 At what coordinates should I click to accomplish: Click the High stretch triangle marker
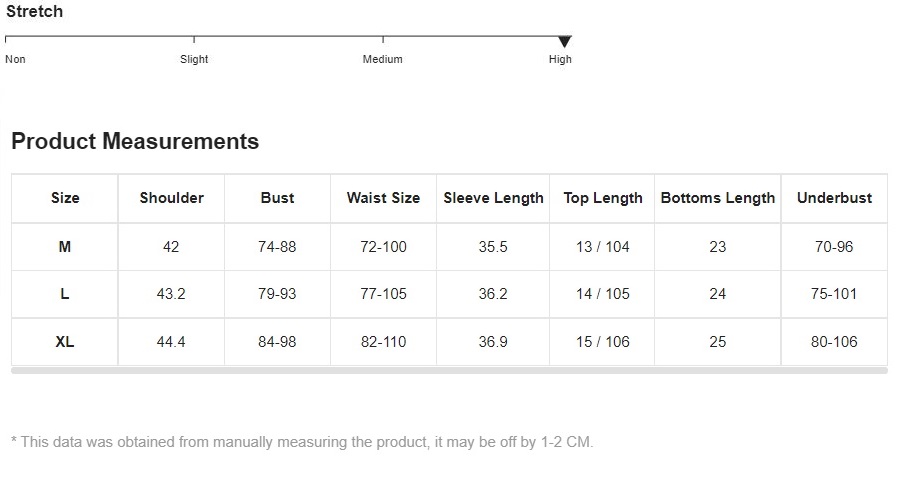564,41
